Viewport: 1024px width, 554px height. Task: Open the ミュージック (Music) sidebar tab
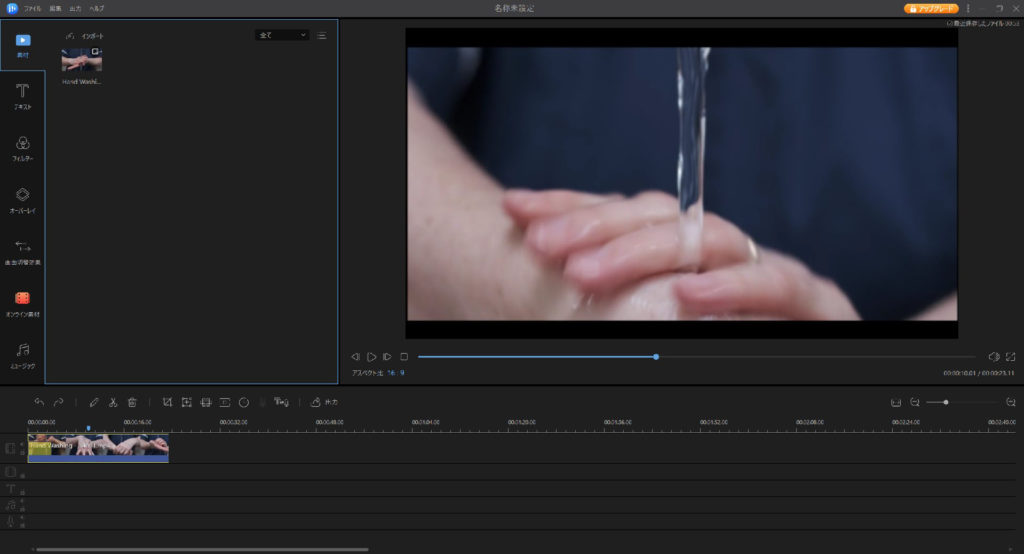23,356
